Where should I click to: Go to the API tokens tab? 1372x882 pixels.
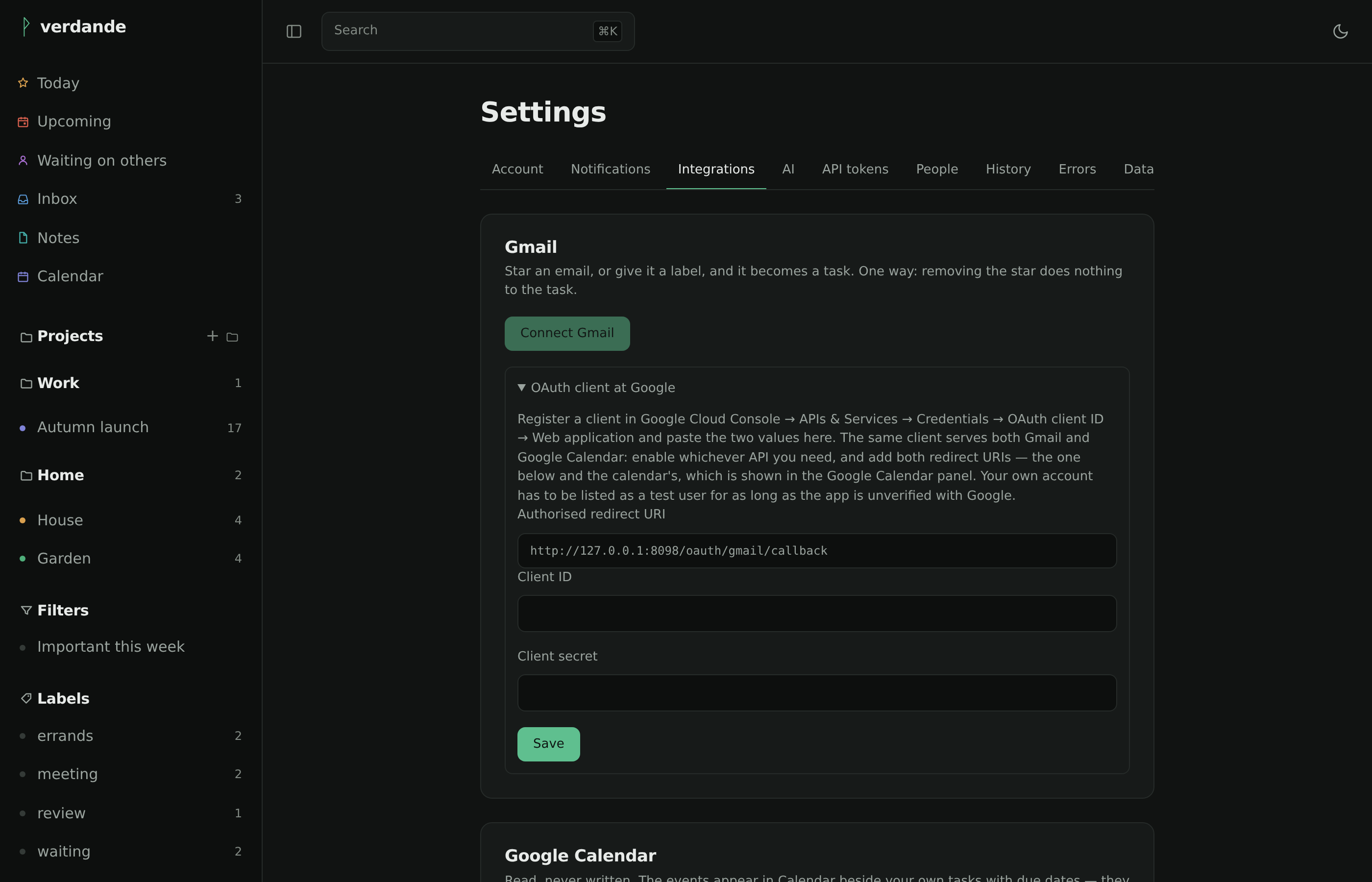pyautogui.click(x=855, y=170)
